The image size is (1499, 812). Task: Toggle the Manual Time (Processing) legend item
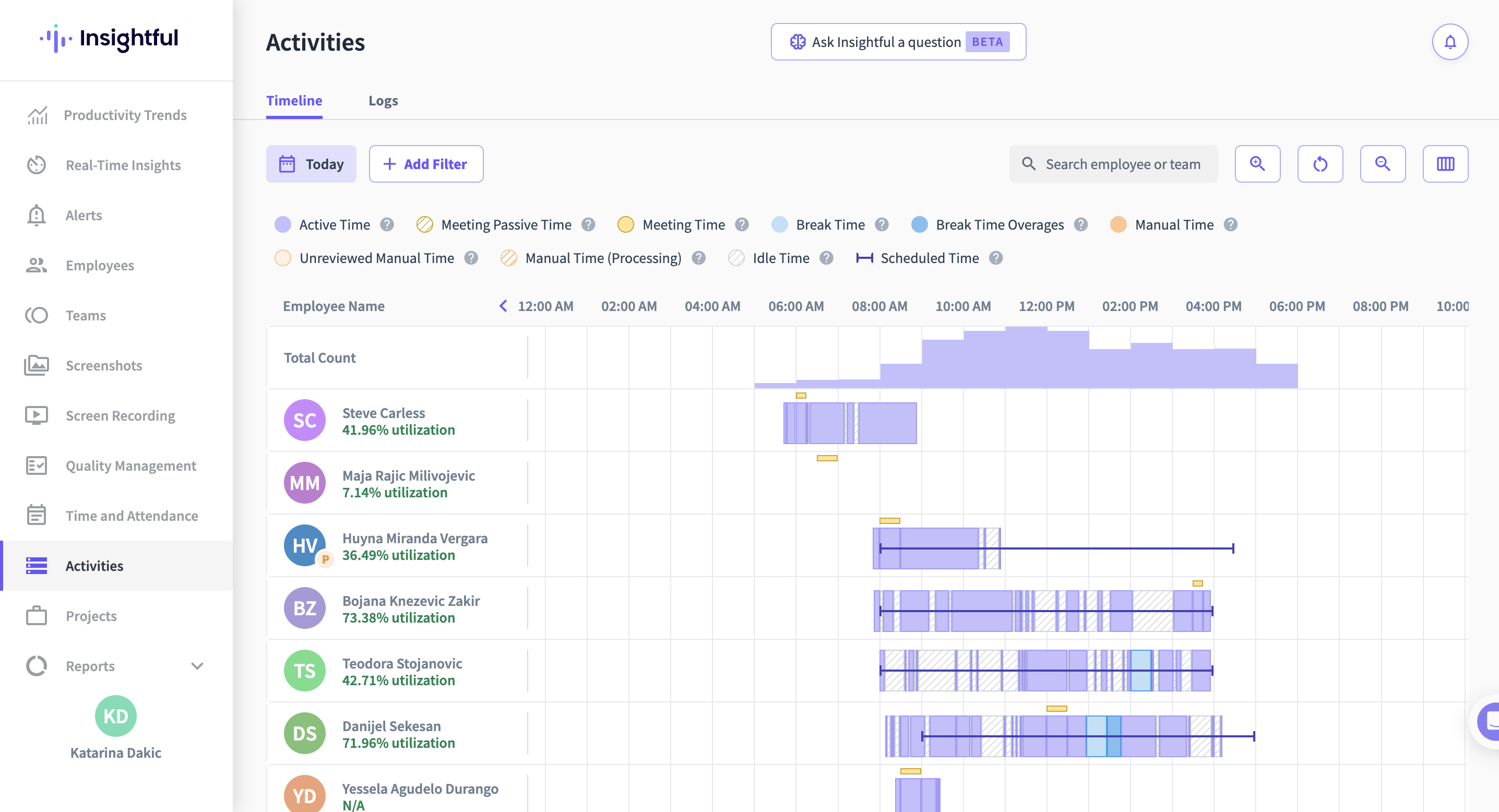pyautogui.click(x=591, y=258)
